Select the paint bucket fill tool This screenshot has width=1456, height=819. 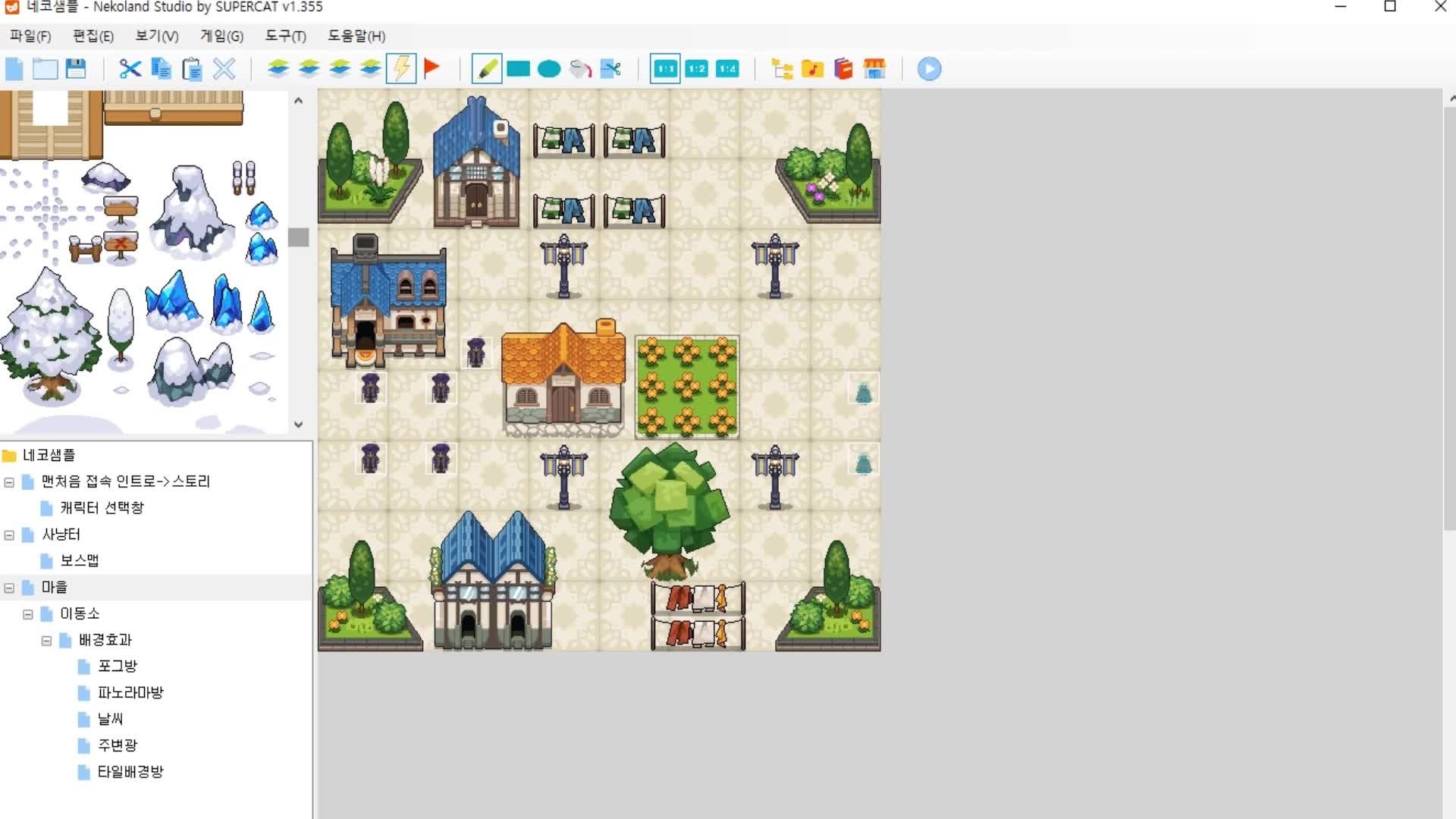pos(580,69)
